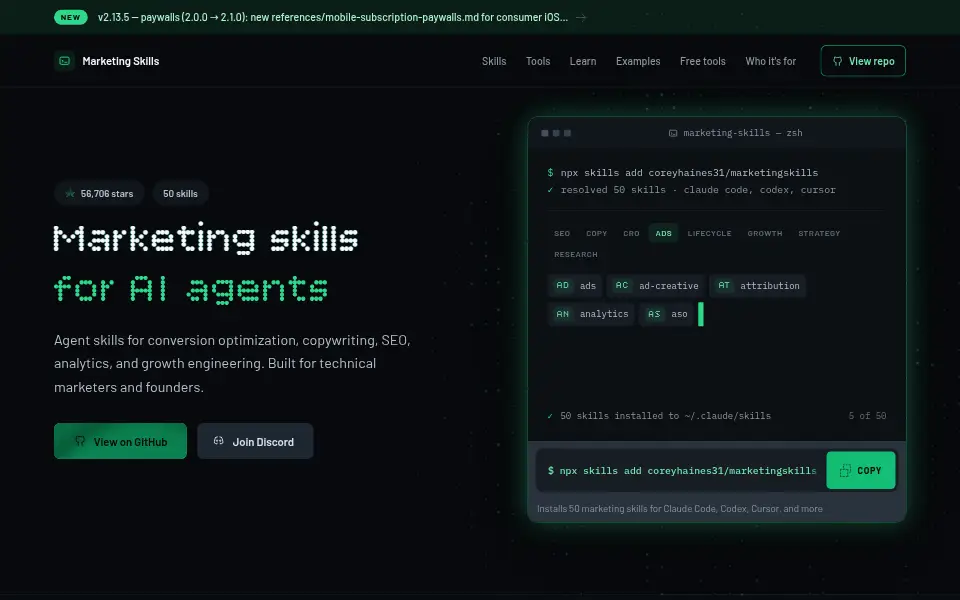Click the 50 skills pill

(x=181, y=193)
